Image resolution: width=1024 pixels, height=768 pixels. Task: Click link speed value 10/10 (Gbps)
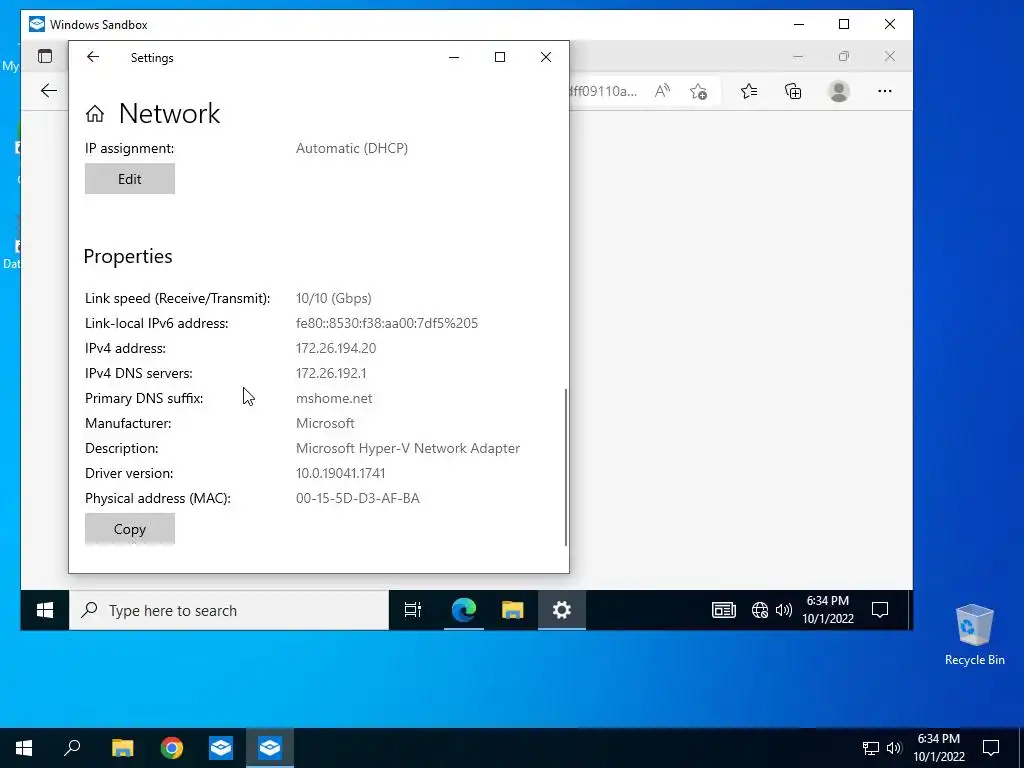pyautogui.click(x=334, y=298)
